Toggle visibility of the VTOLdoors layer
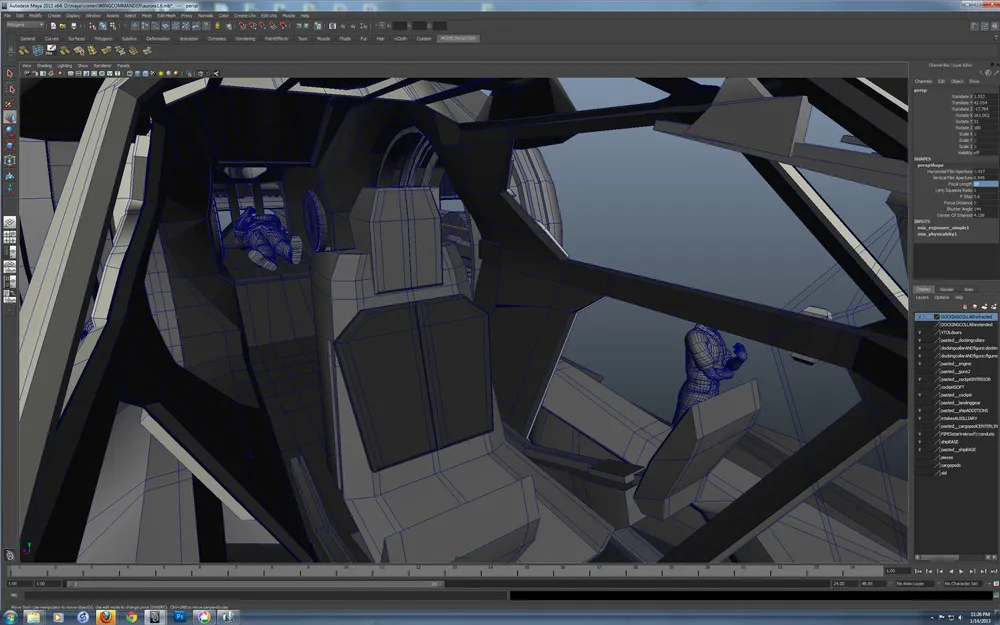Screen dimensions: 1000x625 [919, 333]
